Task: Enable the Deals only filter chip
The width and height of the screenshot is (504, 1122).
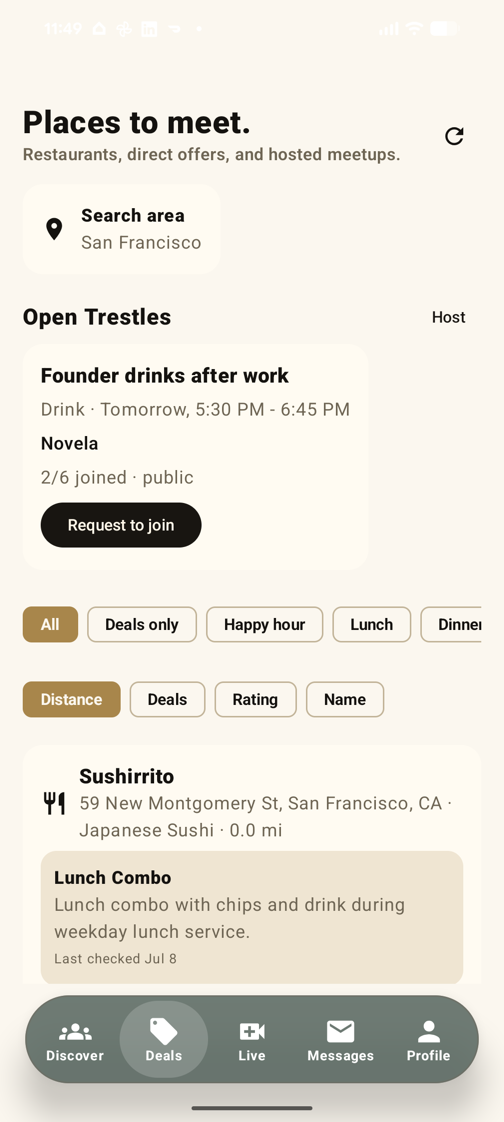Action: click(x=142, y=625)
